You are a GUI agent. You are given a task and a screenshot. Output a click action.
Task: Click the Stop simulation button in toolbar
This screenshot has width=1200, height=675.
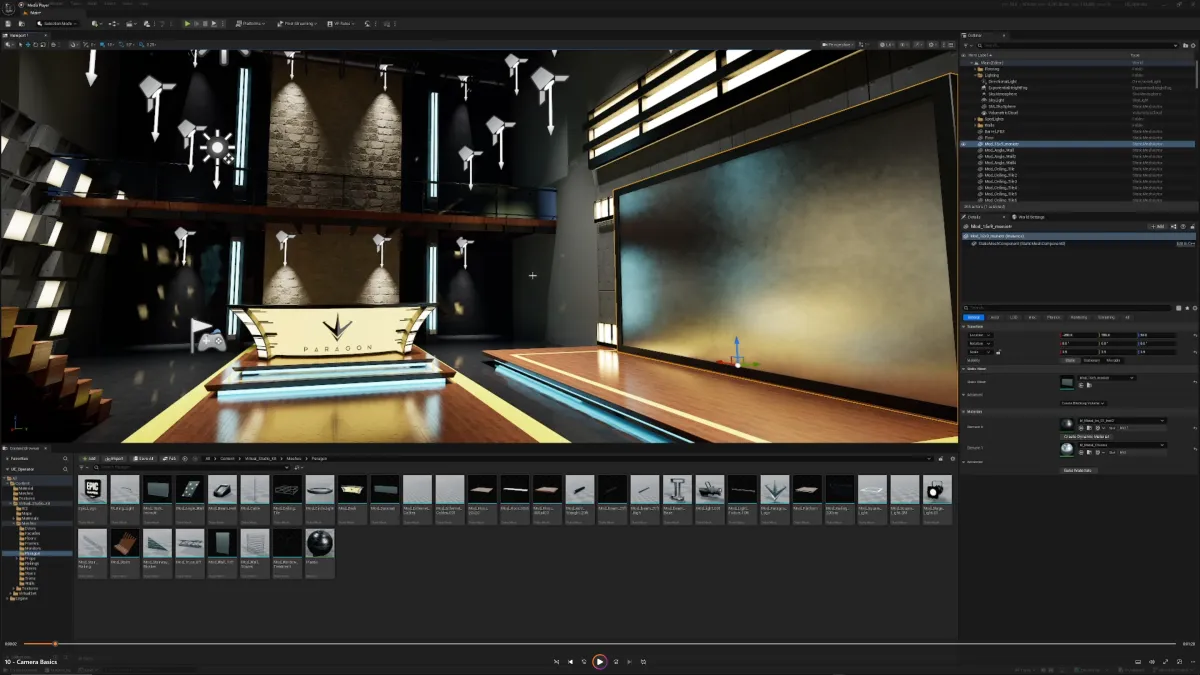tap(205, 24)
